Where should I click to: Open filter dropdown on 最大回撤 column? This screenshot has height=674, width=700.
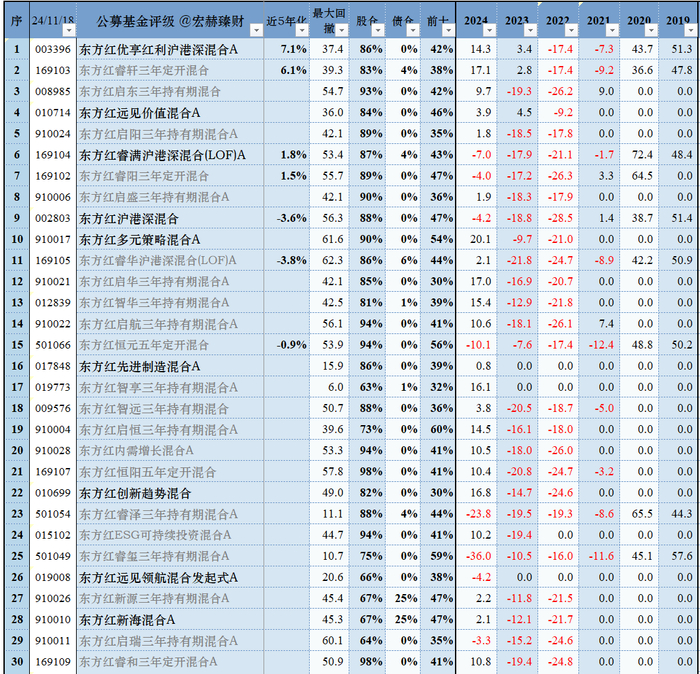[x=342, y=30]
